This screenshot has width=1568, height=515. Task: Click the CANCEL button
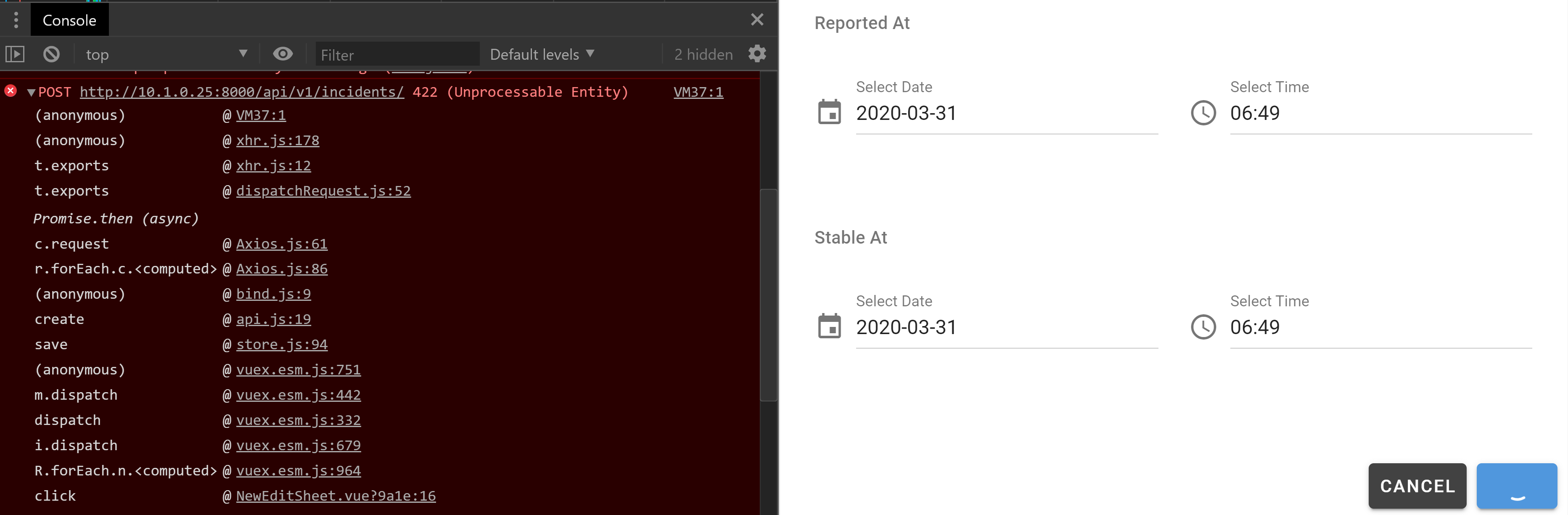1417,486
